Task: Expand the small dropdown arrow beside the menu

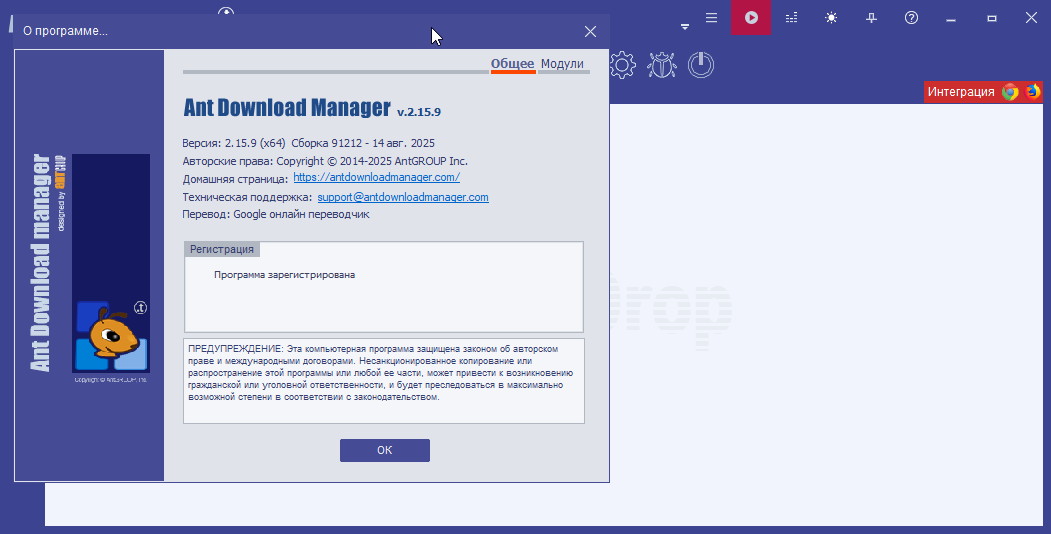Action: tap(685, 27)
